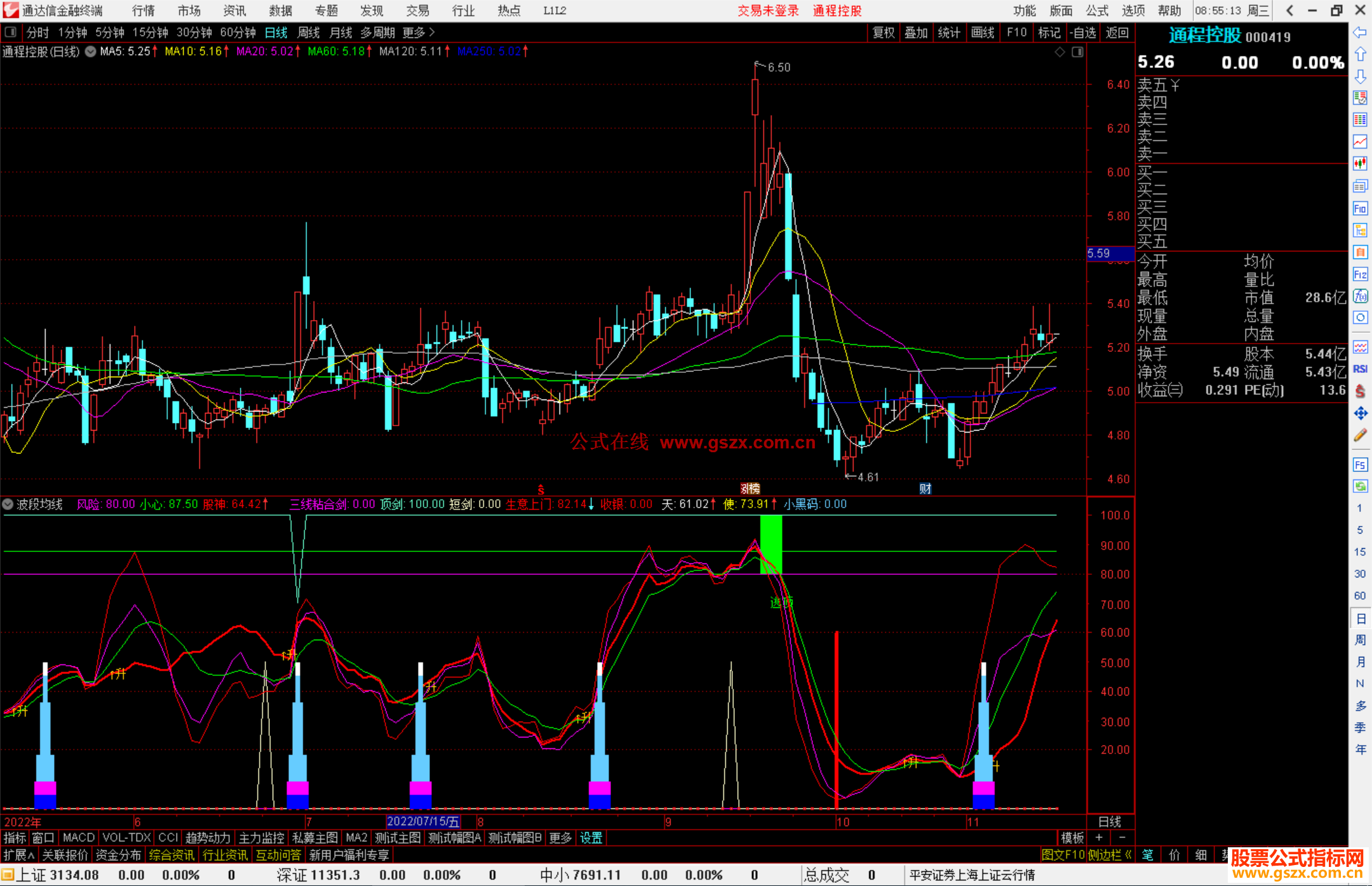Open the F10 company info sidebar icon

1360,209
